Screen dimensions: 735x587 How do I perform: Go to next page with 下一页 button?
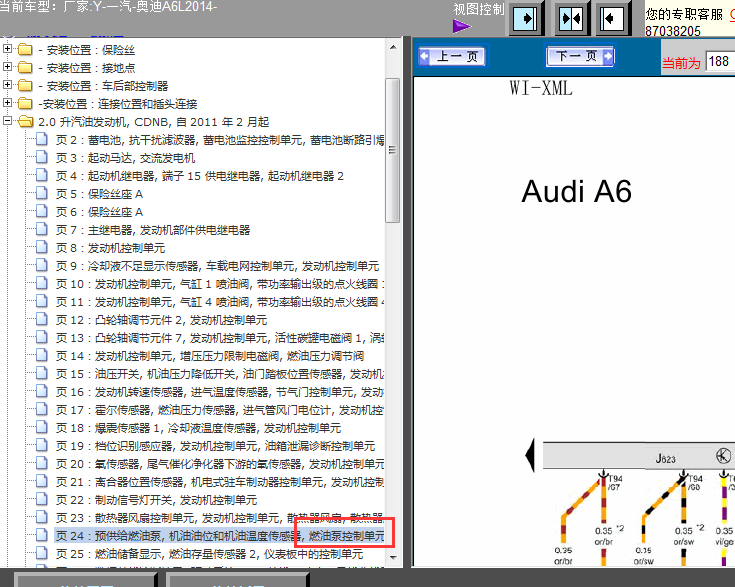[x=580, y=56]
